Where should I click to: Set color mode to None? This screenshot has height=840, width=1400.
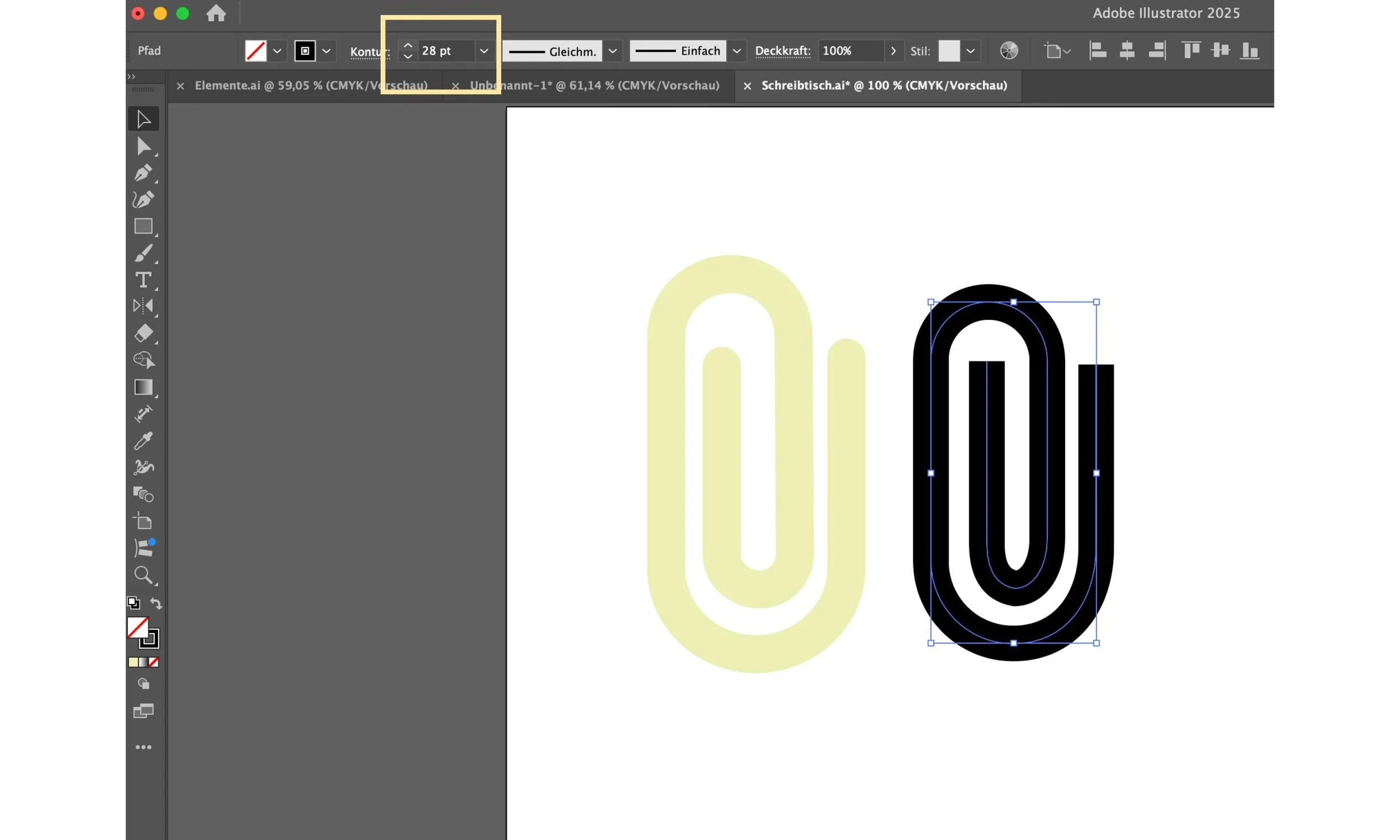point(153,662)
